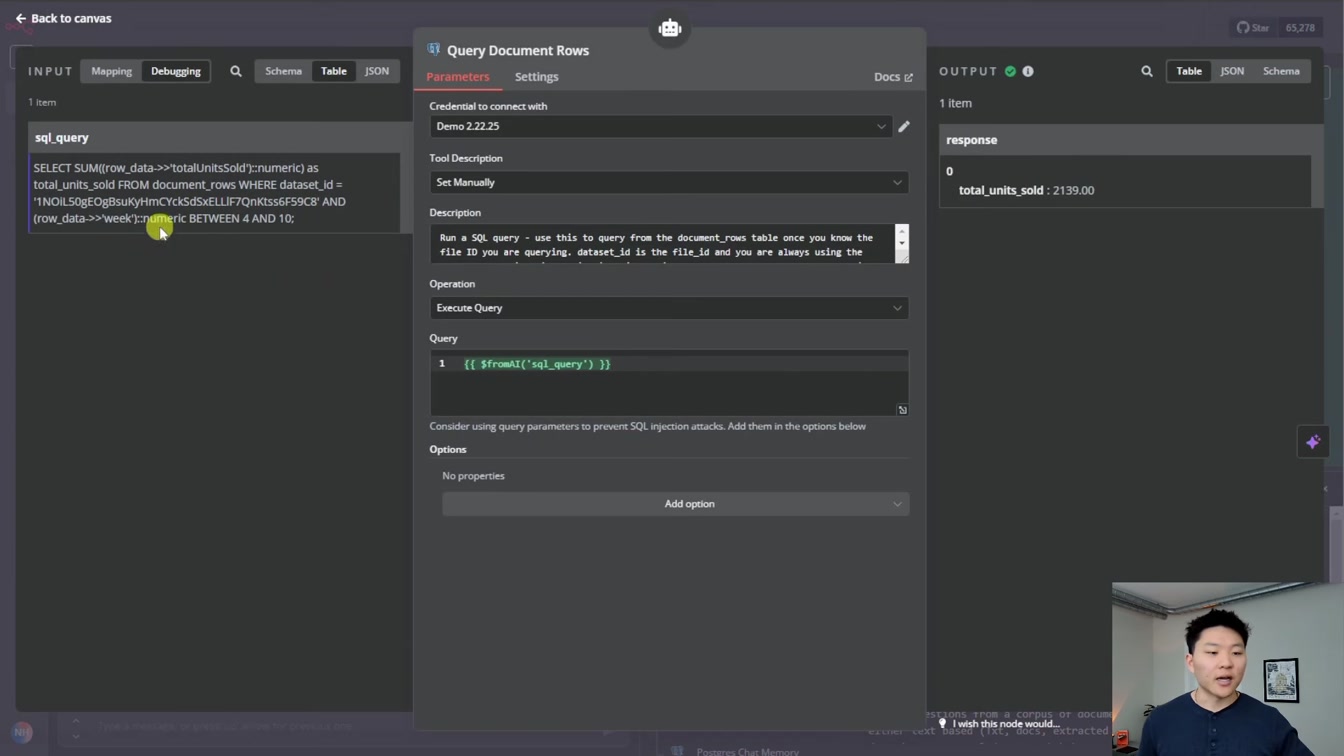Open the Tool Description Set Manually dropdown
Image resolution: width=1344 pixels, height=756 pixels.
coord(669,182)
